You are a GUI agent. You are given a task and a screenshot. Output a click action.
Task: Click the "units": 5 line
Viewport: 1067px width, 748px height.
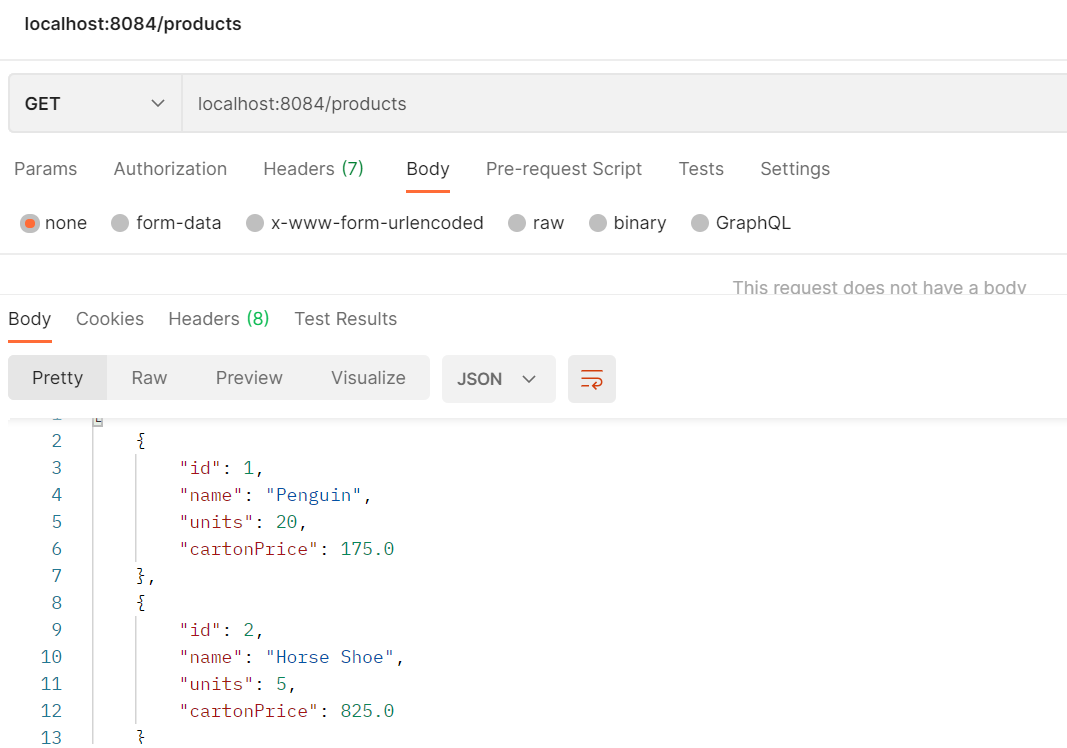click(x=237, y=684)
